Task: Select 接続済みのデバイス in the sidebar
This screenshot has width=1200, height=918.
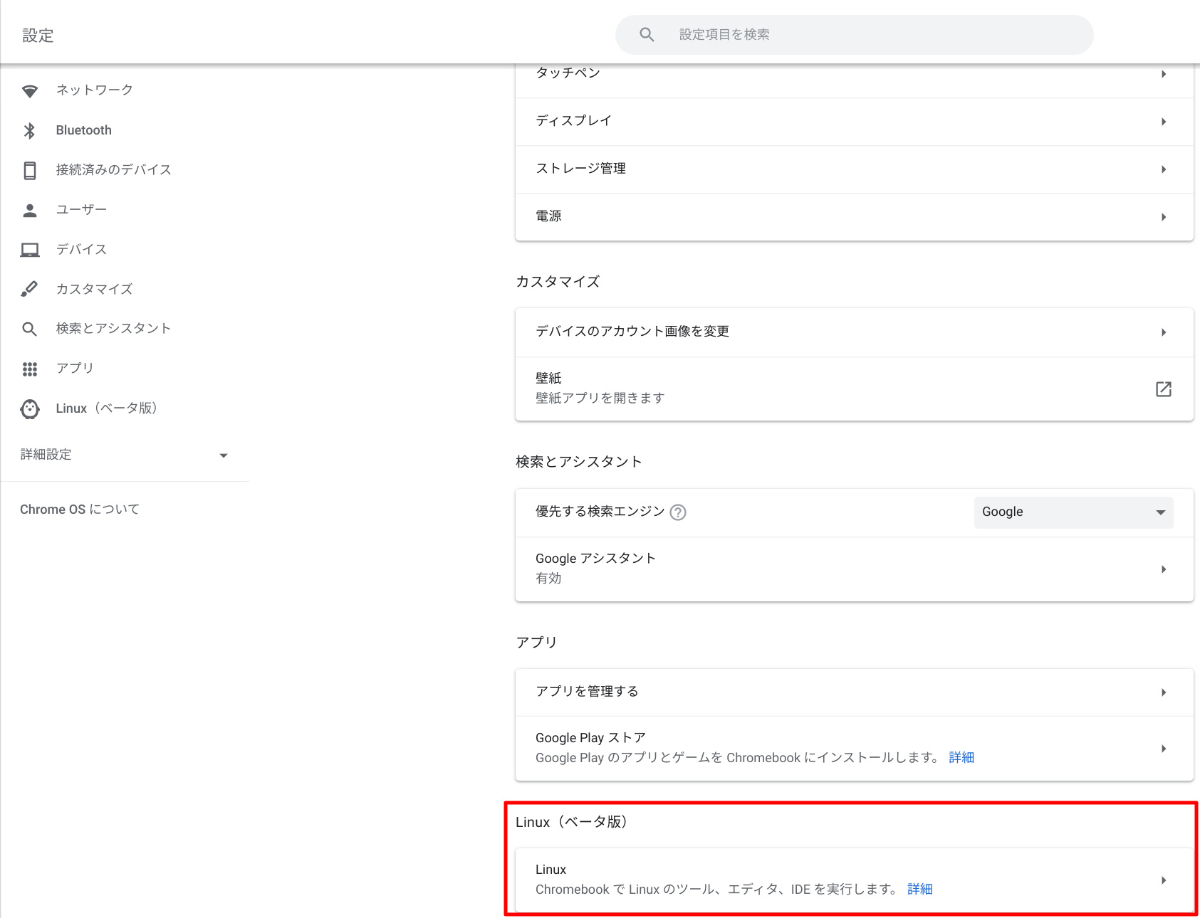Action: (114, 170)
